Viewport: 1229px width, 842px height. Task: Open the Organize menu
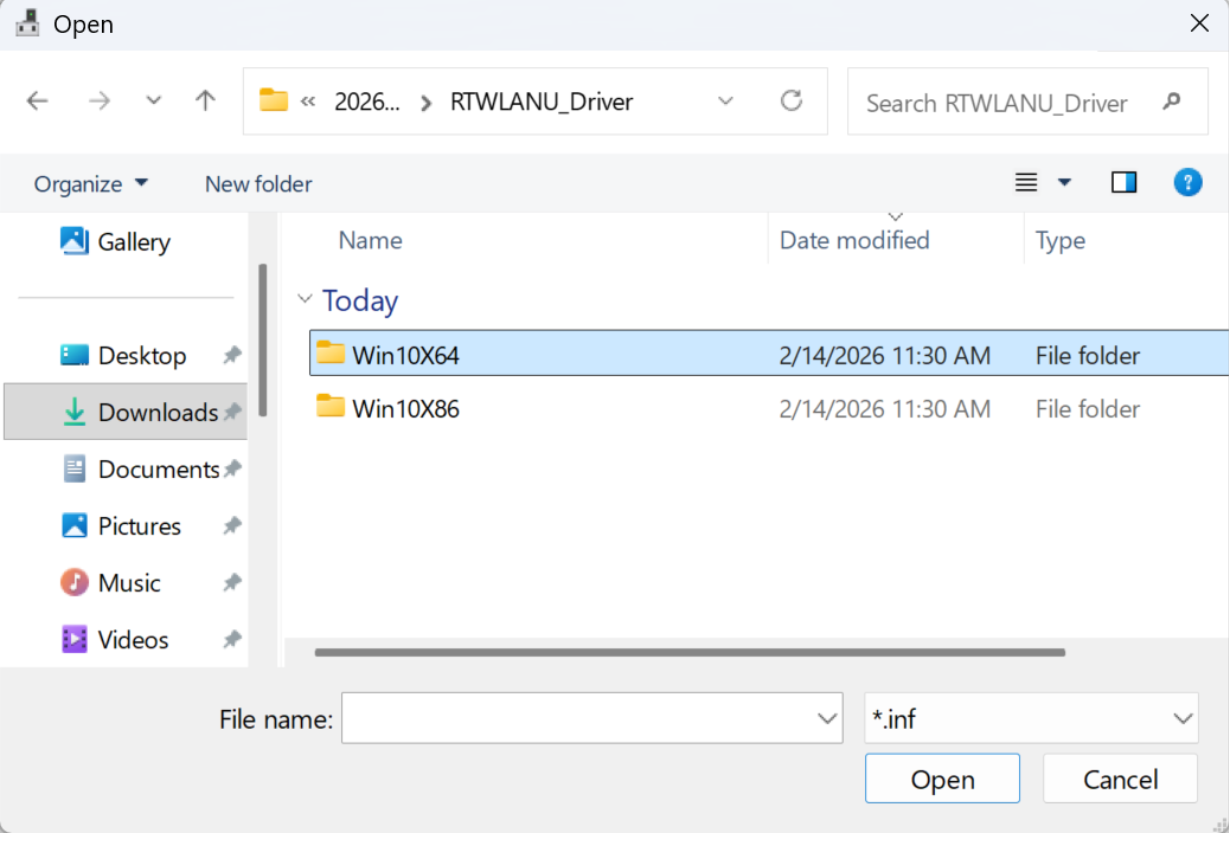click(x=90, y=184)
